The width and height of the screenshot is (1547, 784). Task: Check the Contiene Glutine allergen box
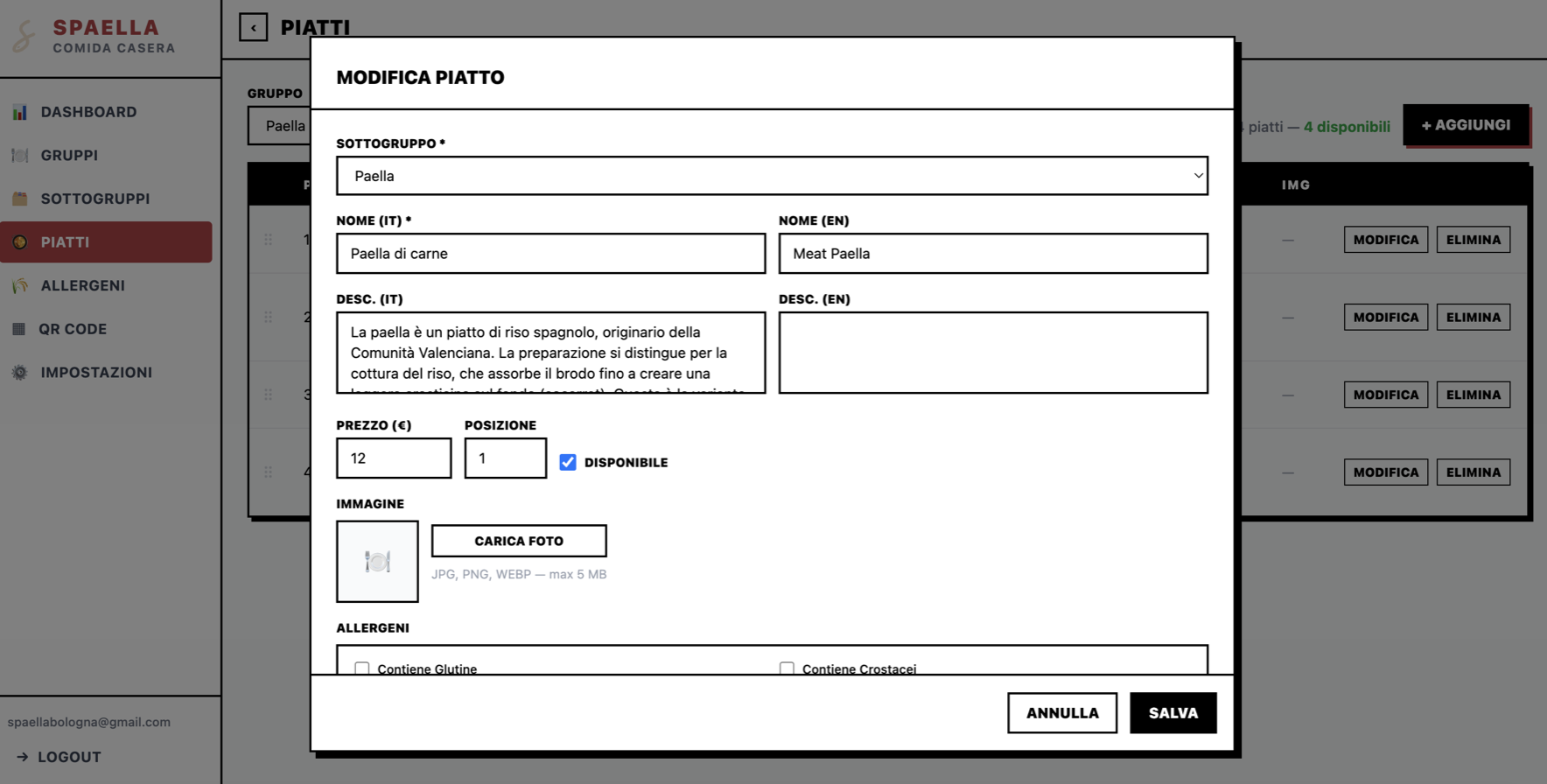[361, 668]
